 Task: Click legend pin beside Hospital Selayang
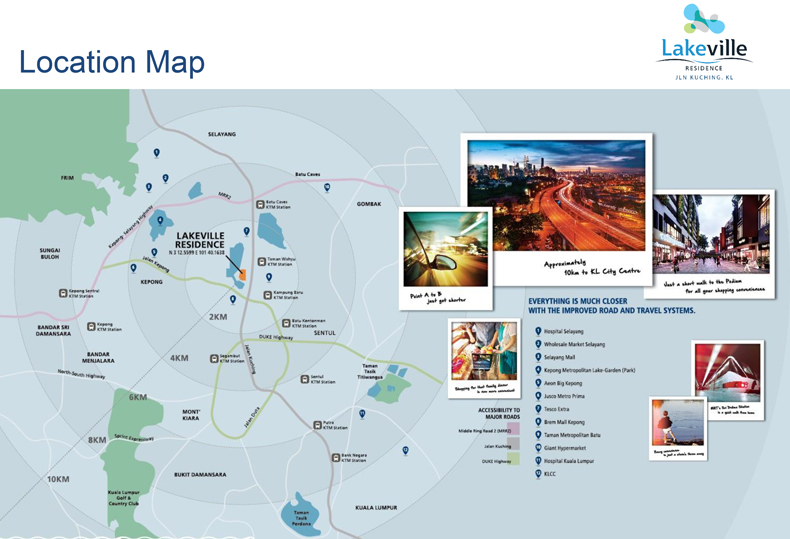538,331
